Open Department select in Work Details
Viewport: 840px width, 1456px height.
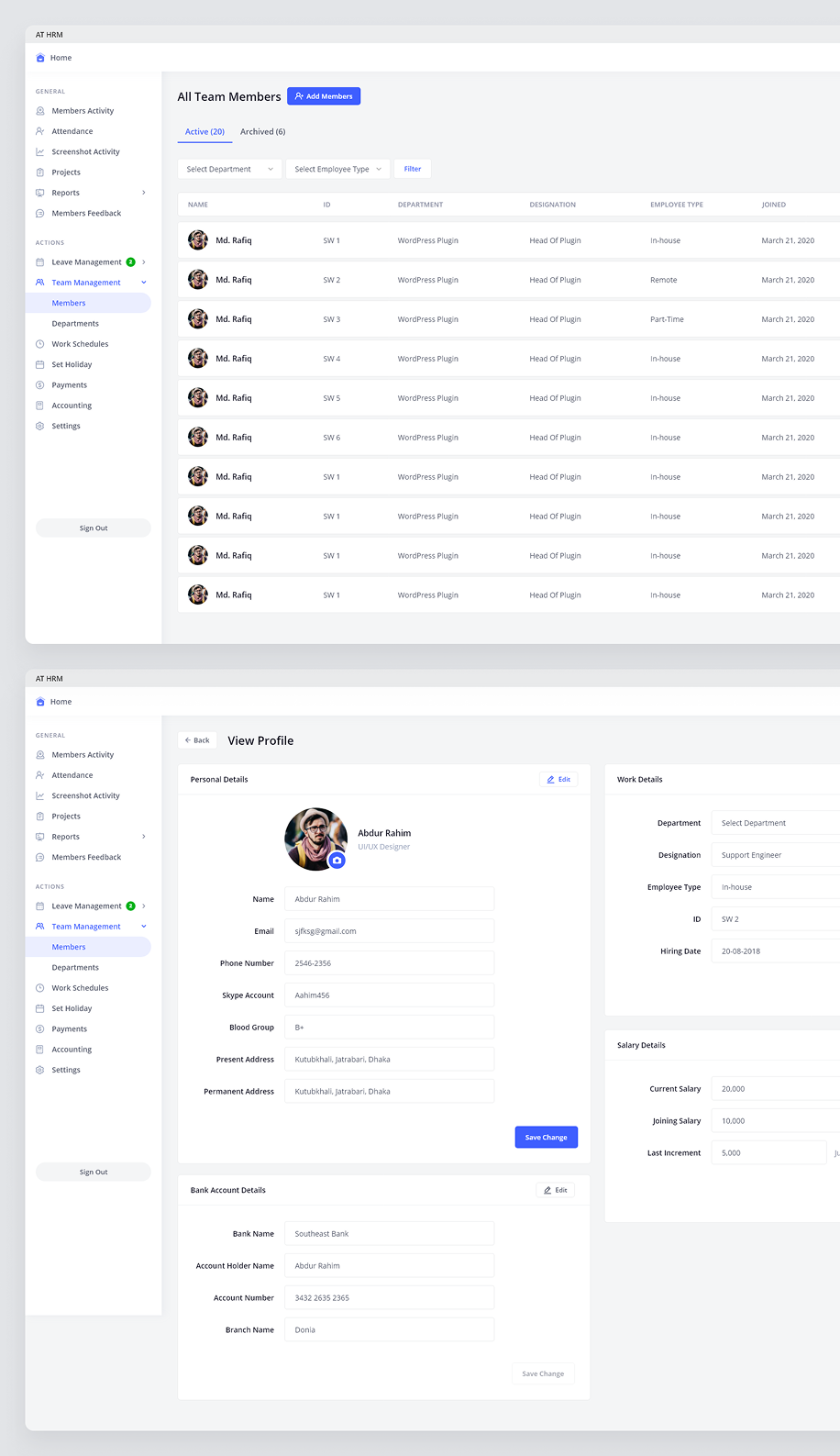tap(776, 823)
